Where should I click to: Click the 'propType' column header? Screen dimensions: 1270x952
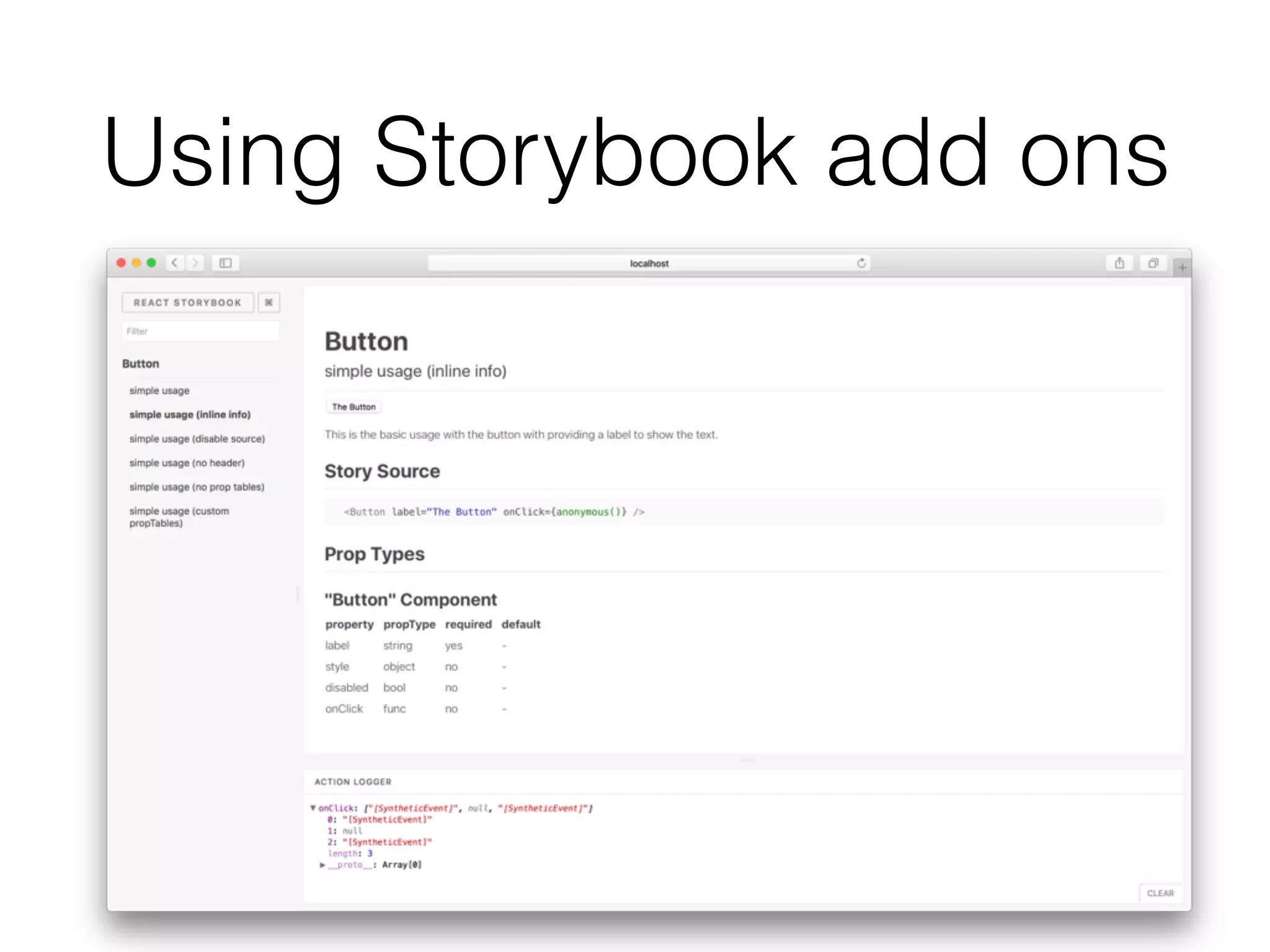409,625
